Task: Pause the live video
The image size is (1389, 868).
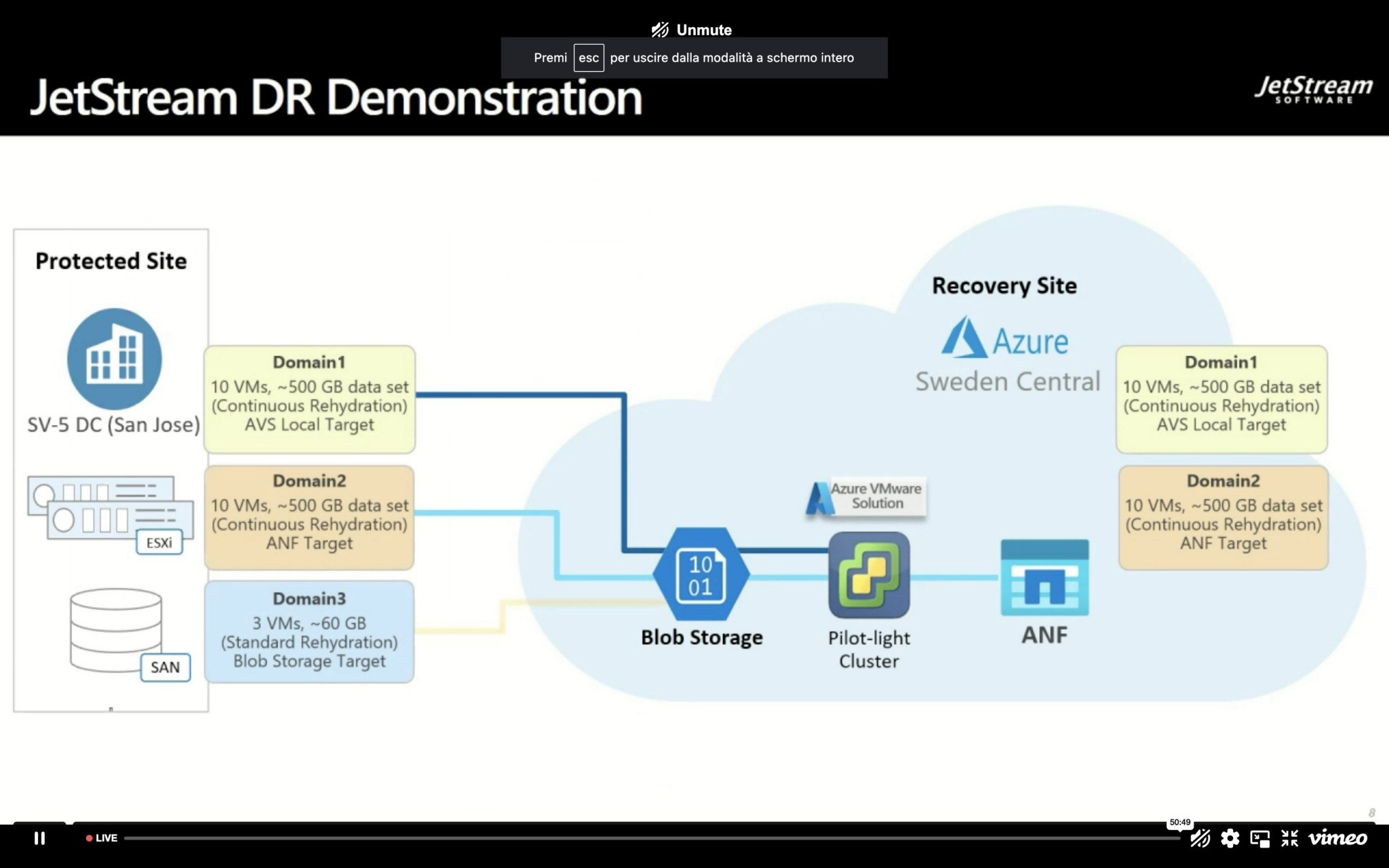Action: coord(39,838)
